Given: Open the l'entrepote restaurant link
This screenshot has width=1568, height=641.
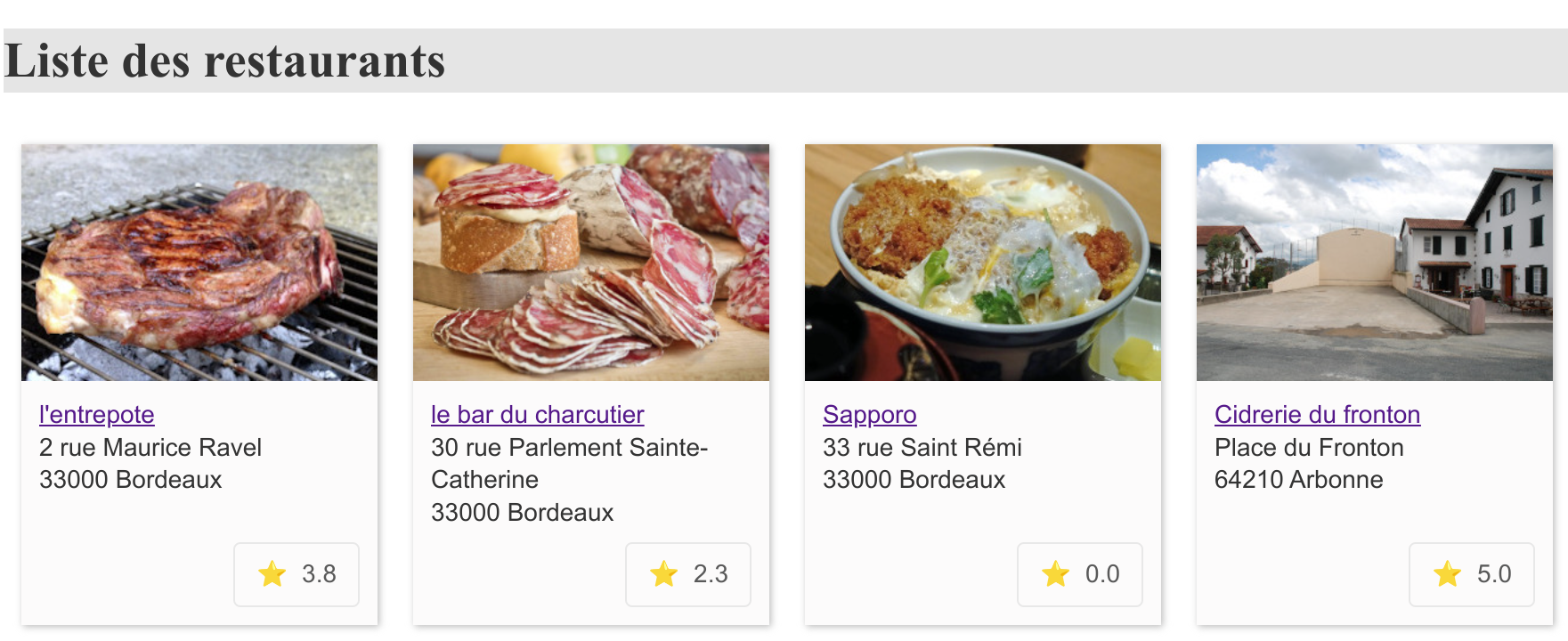Looking at the screenshot, I should point(97,415).
